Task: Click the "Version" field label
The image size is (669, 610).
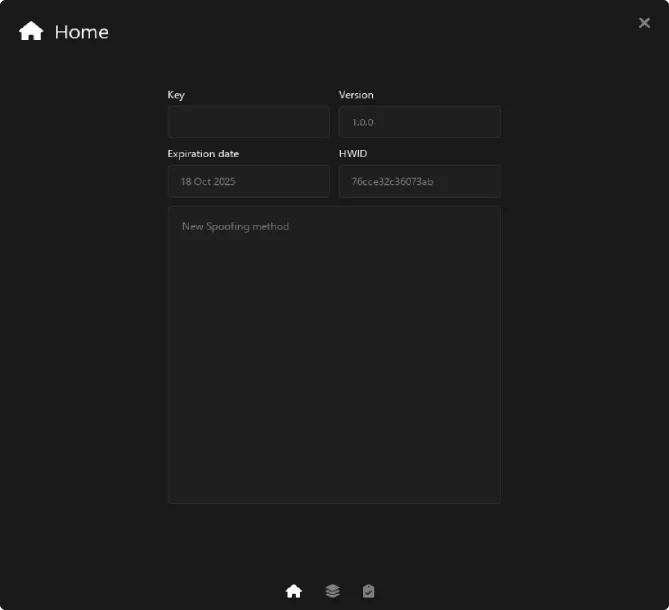Action: 356,95
